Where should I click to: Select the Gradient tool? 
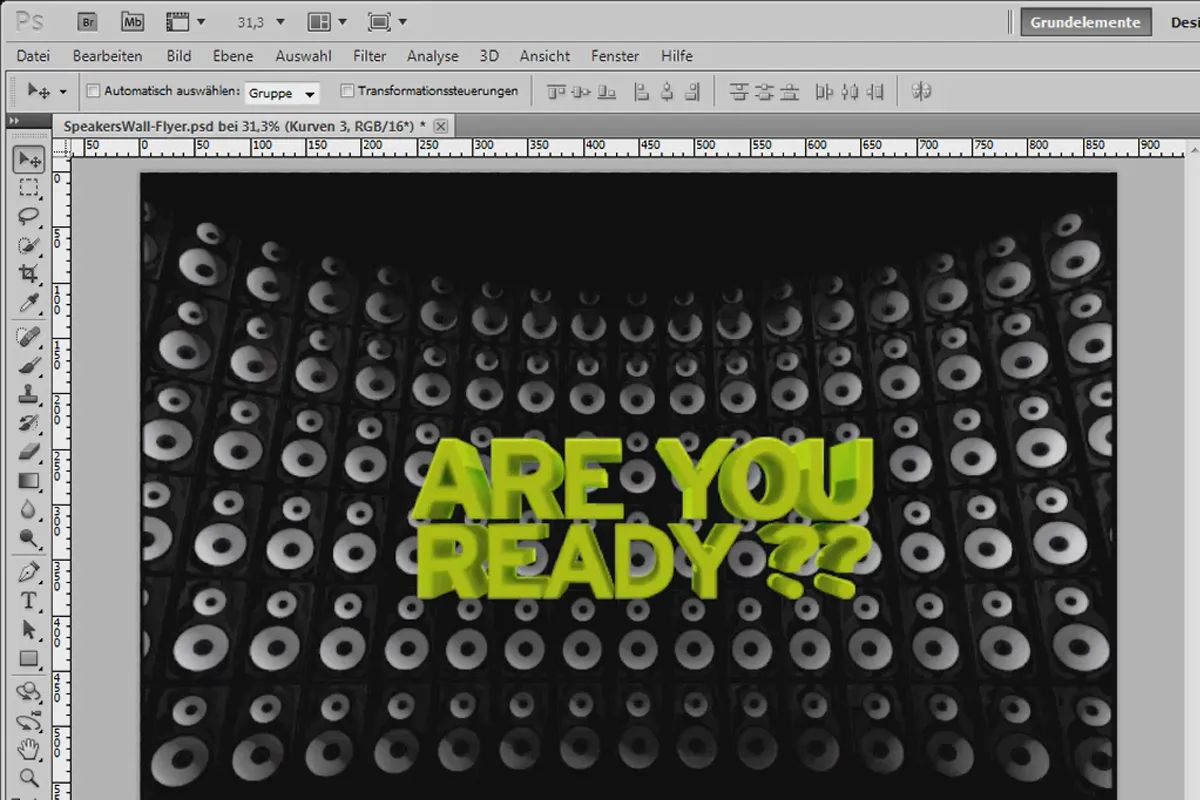[x=28, y=481]
